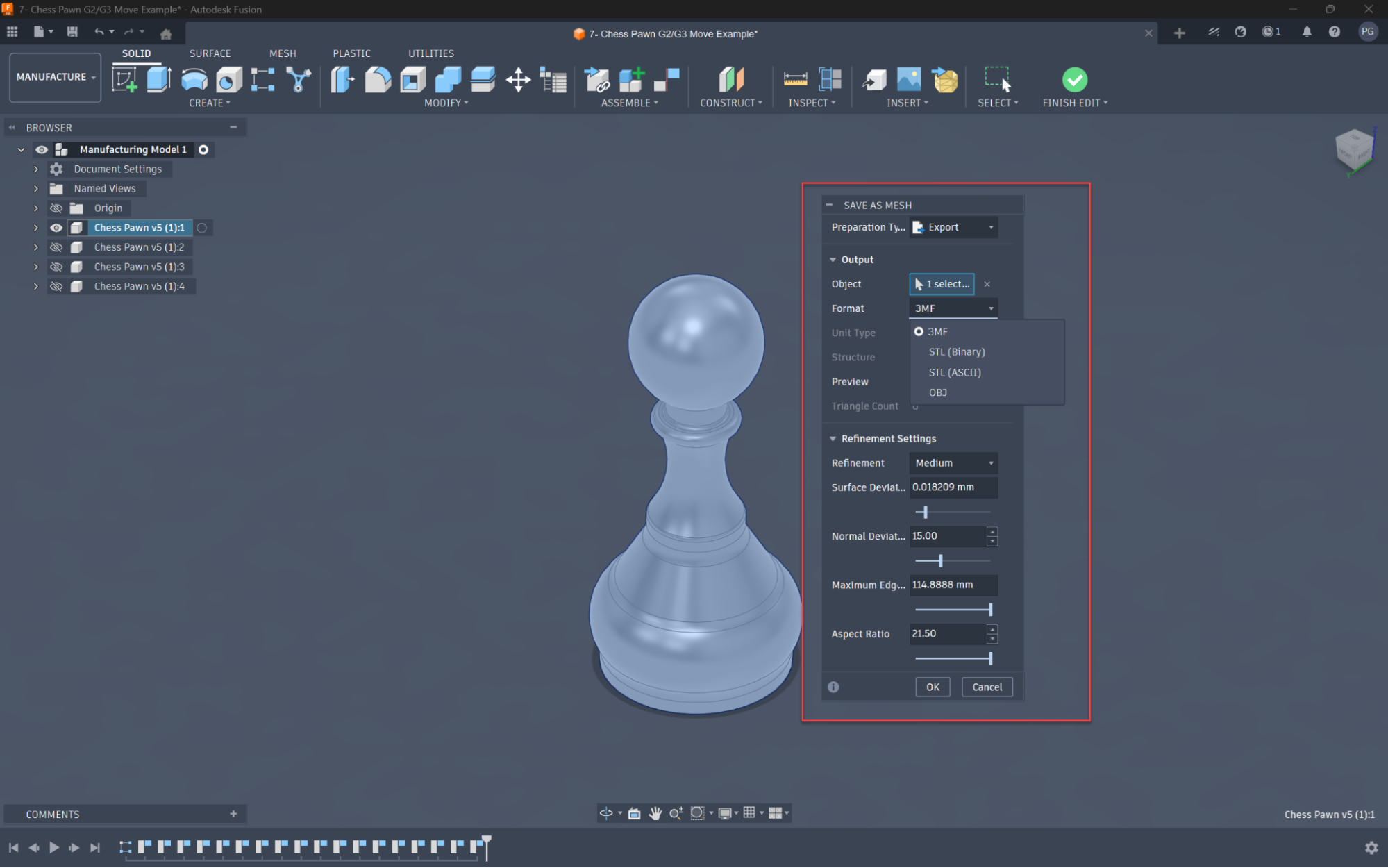
Task: Click the Insert Mesh icon
Action: [x=945, y=80]
